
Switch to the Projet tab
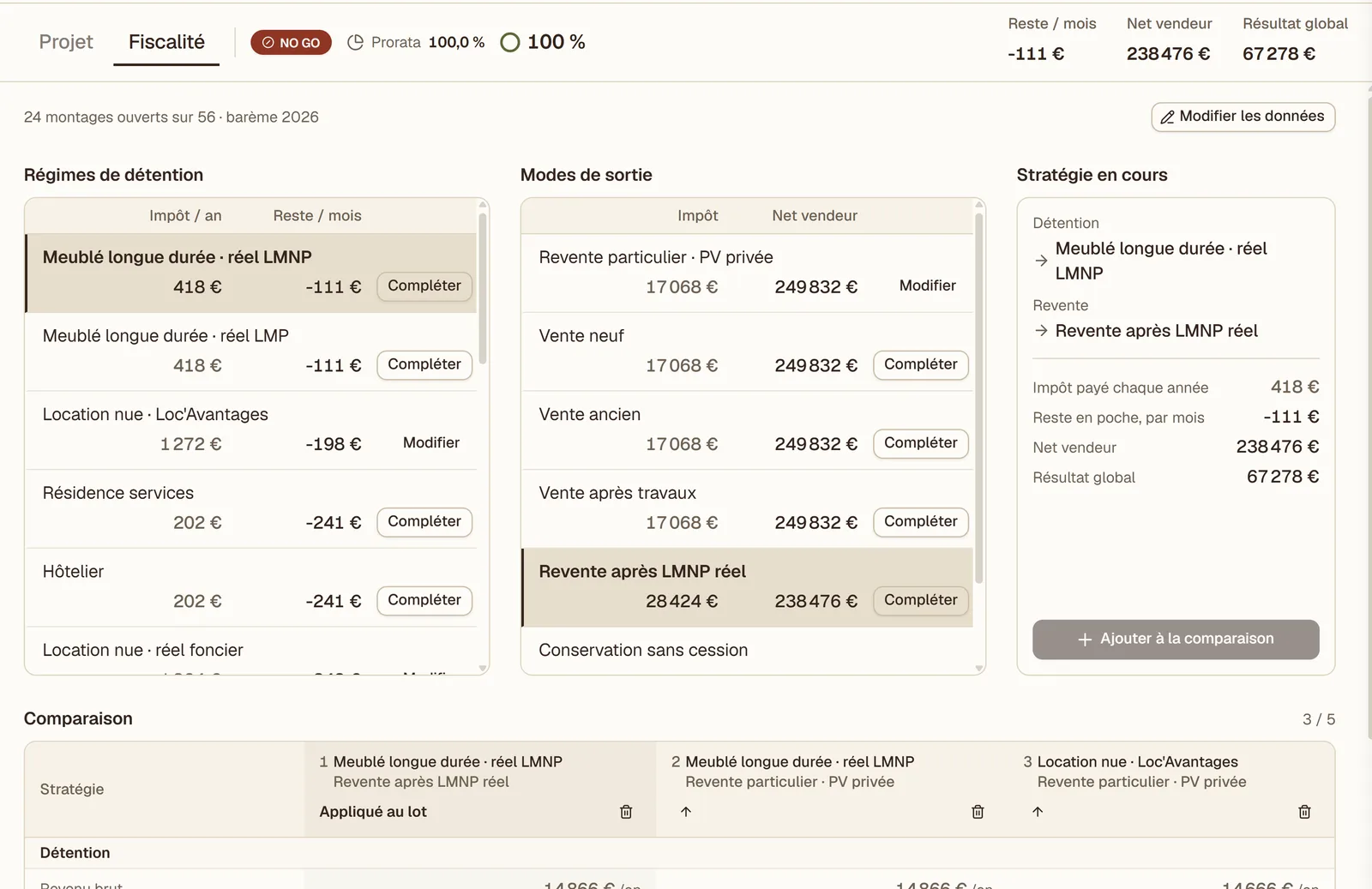66,42
